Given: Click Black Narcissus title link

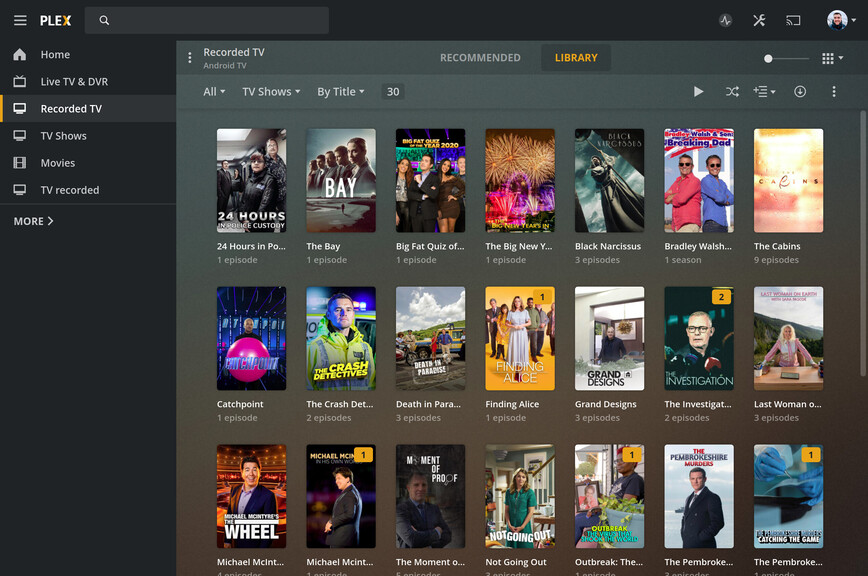Looking at the screenshot, I should [608, 246].
